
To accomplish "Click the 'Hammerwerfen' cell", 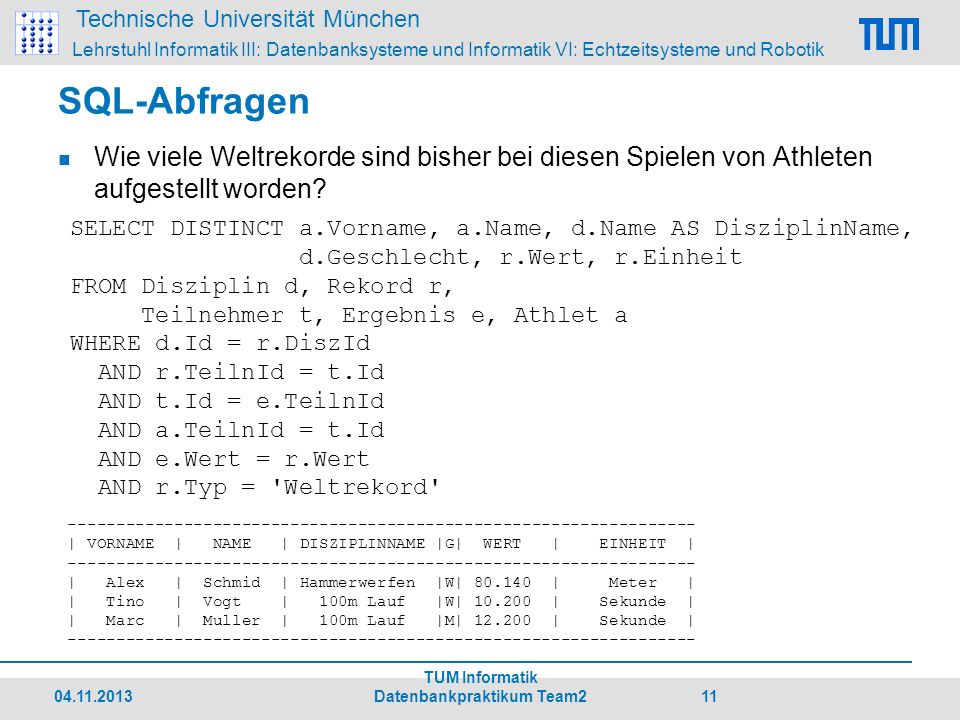I will [x=358, y=582].
